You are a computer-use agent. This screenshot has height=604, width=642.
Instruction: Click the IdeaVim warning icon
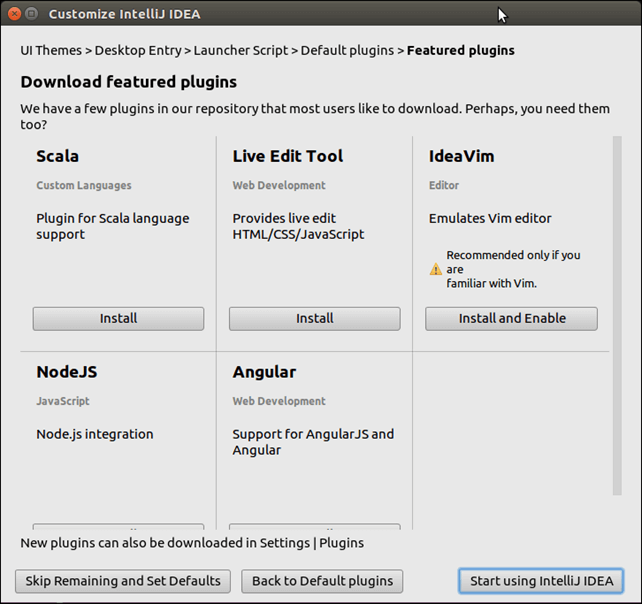(x=436, y=269)
